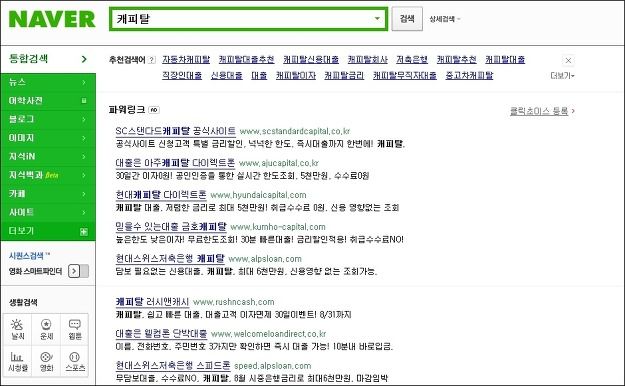Image resolution: width=625 pixels, height=386 pixels.
Task: Open the 뉴스 sidebar menu item
Action: [48, 82]
